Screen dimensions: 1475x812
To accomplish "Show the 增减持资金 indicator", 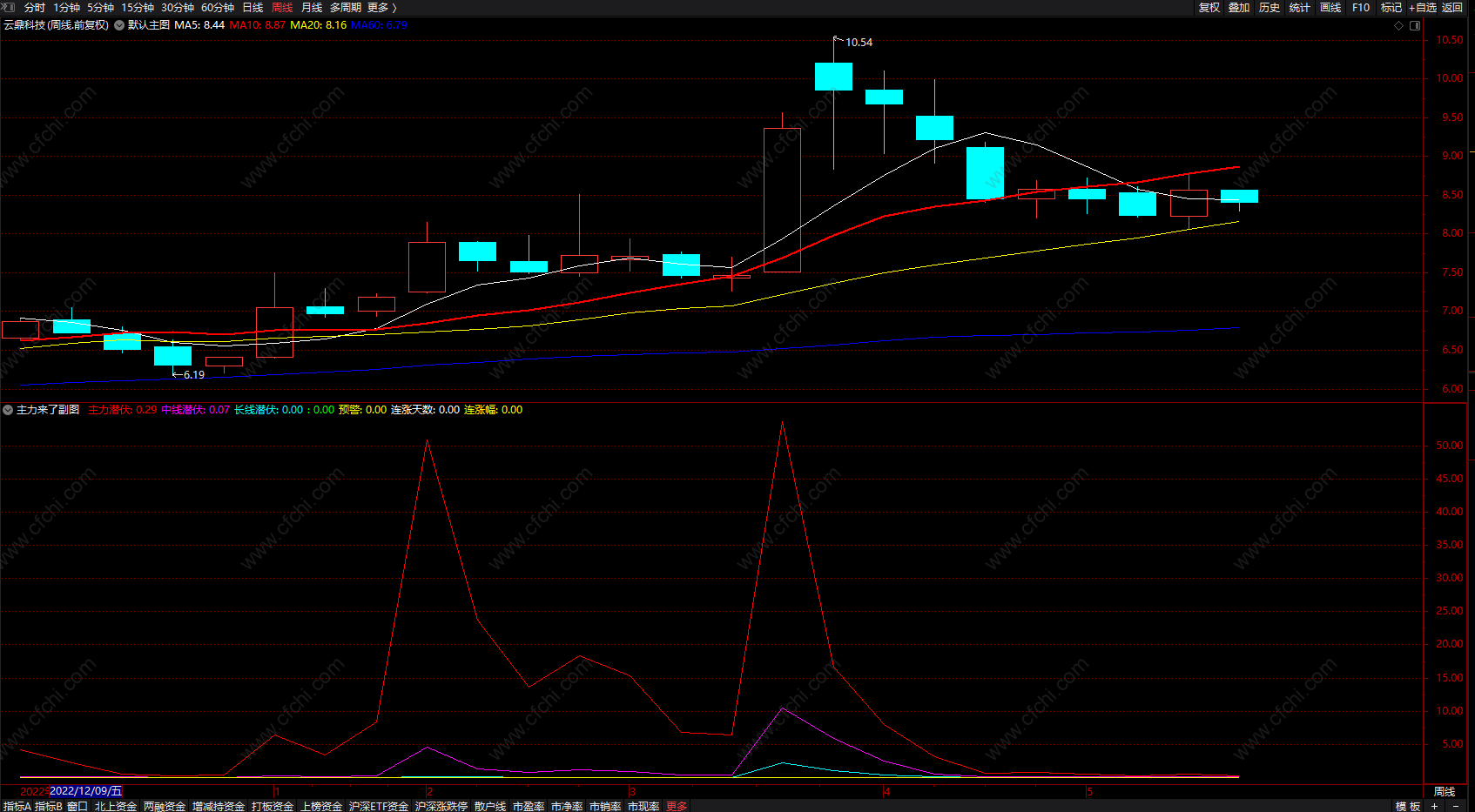I will pyautogui.click(x=219, y=807).
